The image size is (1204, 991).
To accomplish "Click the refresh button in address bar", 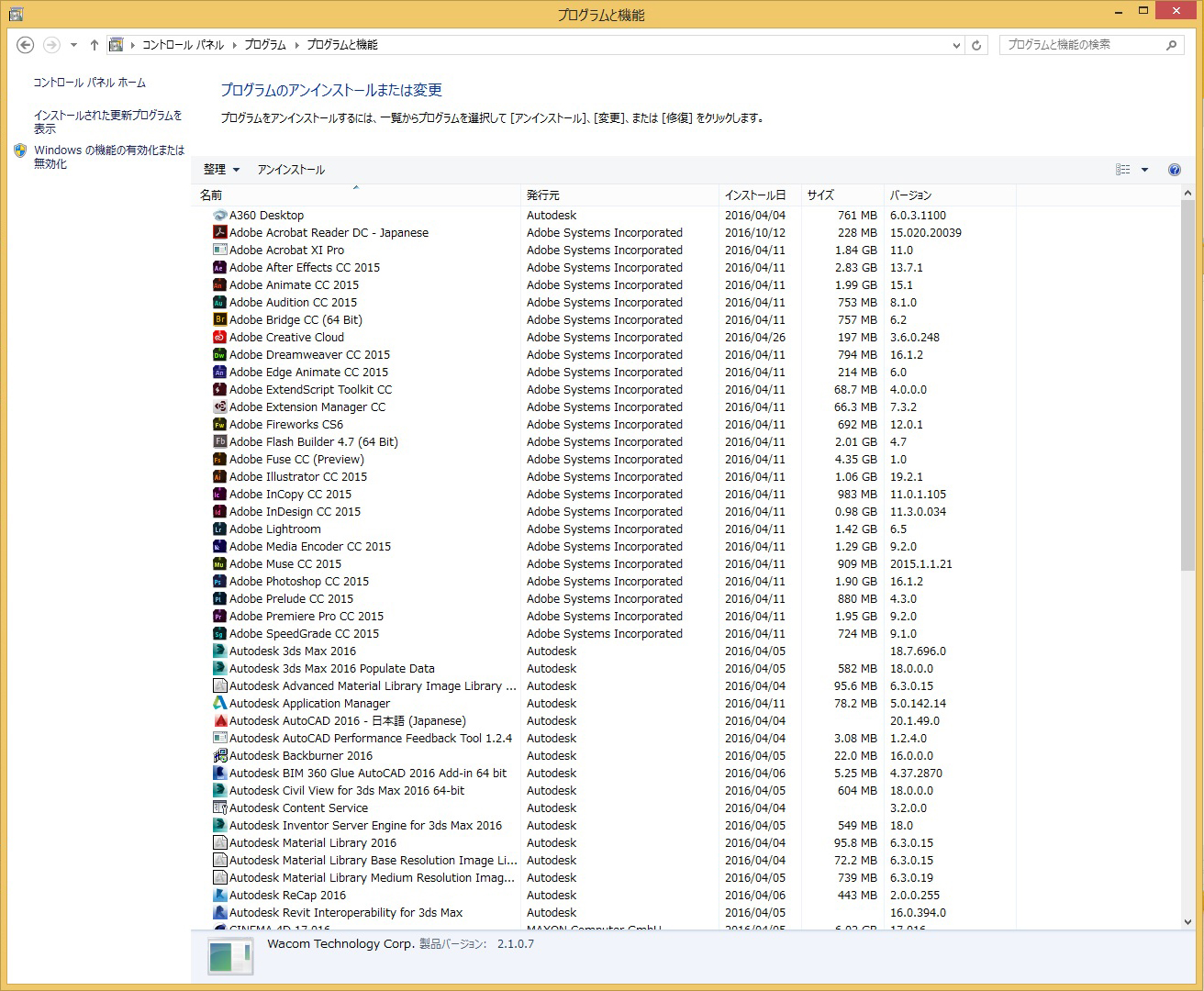I will pos(976,45).
